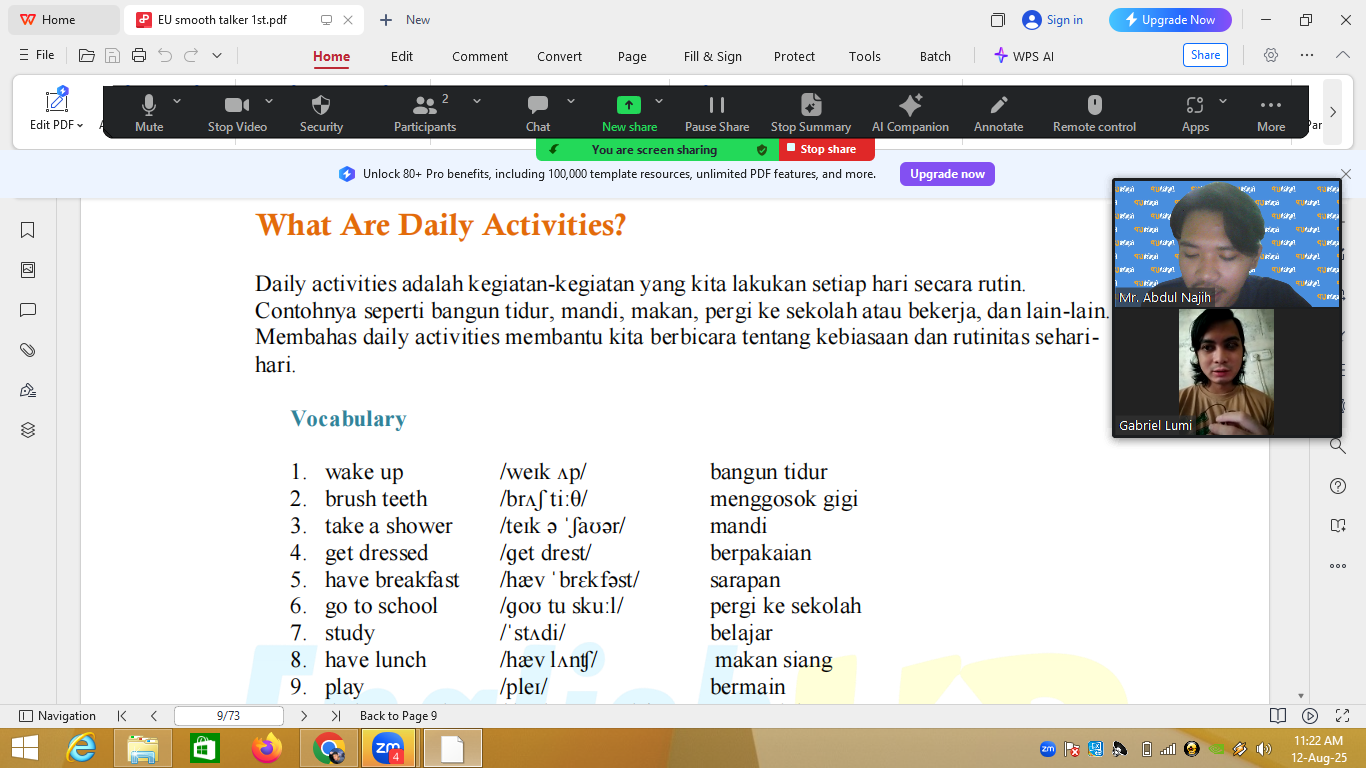The height and width of the screenshot is (768, 1366).
Task: Open a New tab
Action: coord(405,20)
